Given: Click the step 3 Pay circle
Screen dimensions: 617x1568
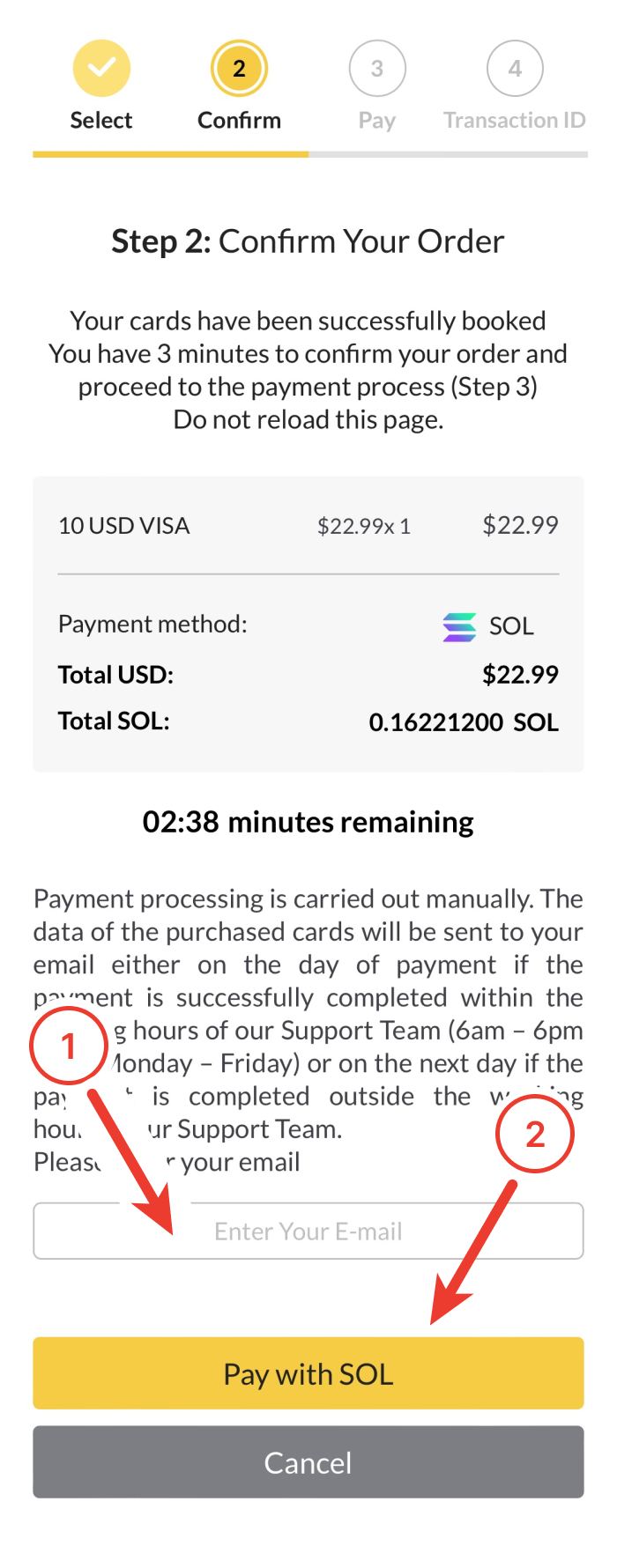Looking at the screenshot, I should click(377, 68).
